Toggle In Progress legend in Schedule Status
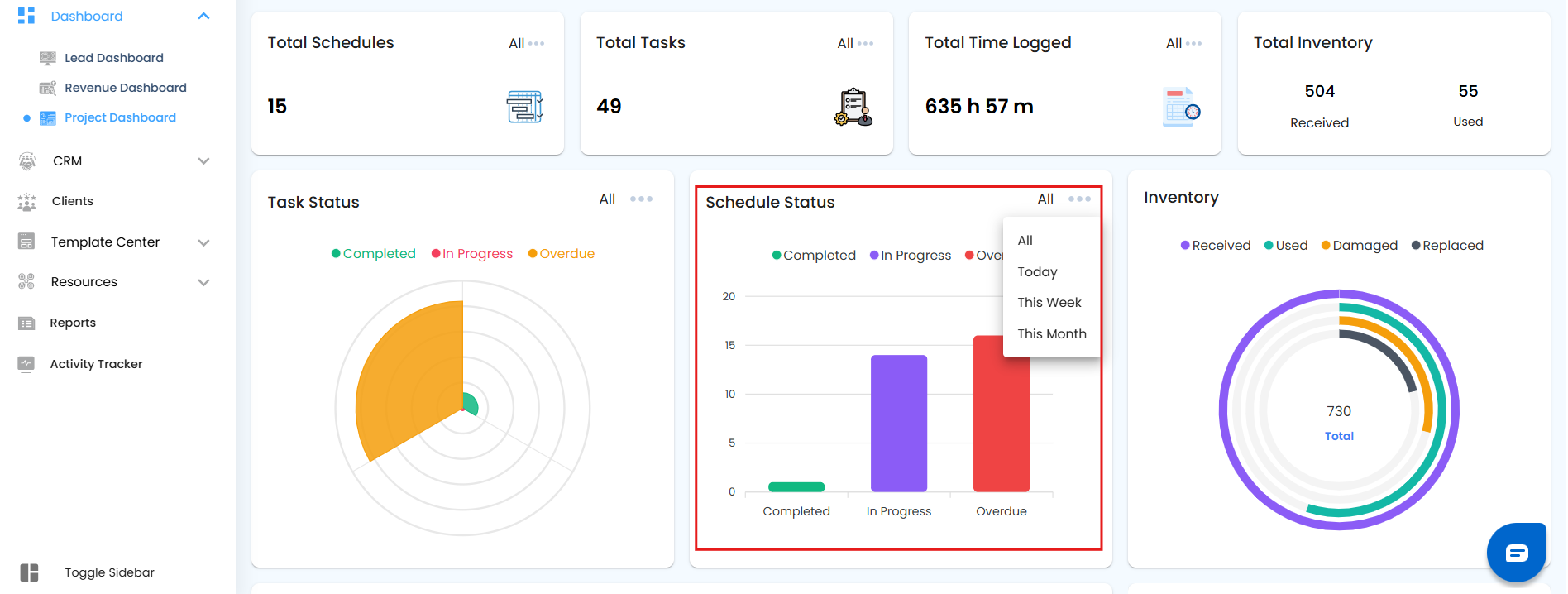 coord(911,256)
